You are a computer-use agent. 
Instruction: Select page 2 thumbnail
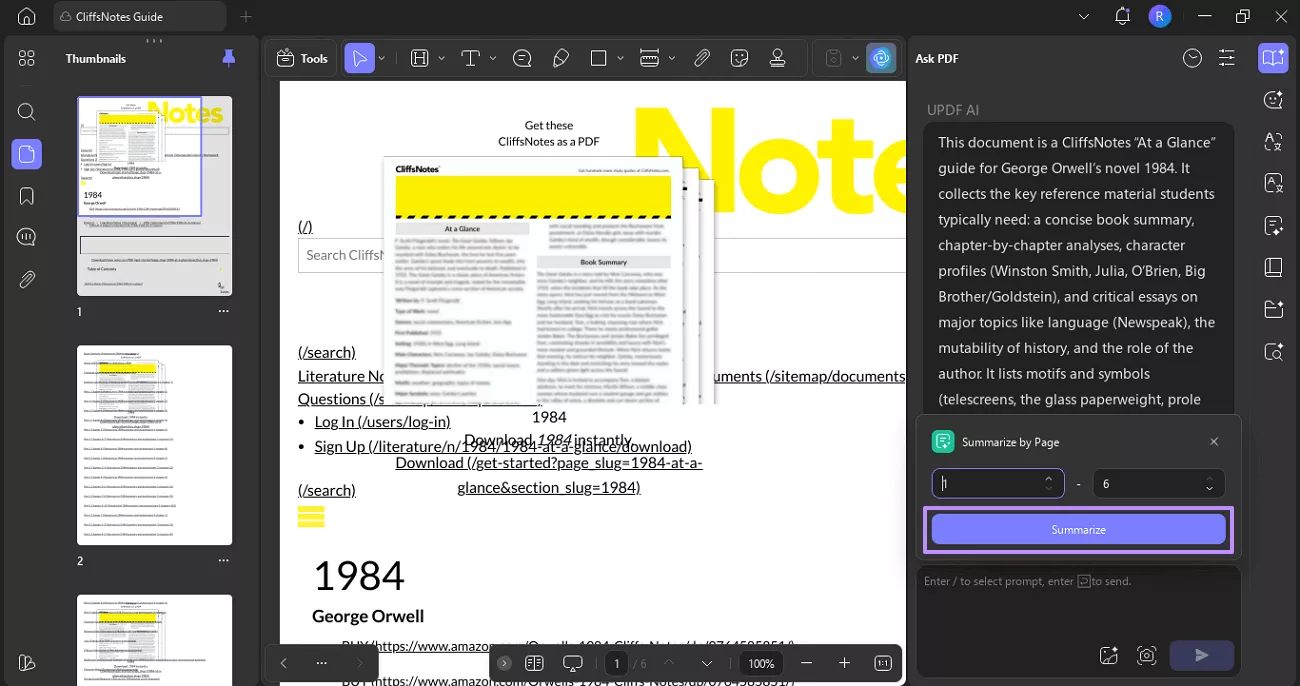[x=155, y=445]
